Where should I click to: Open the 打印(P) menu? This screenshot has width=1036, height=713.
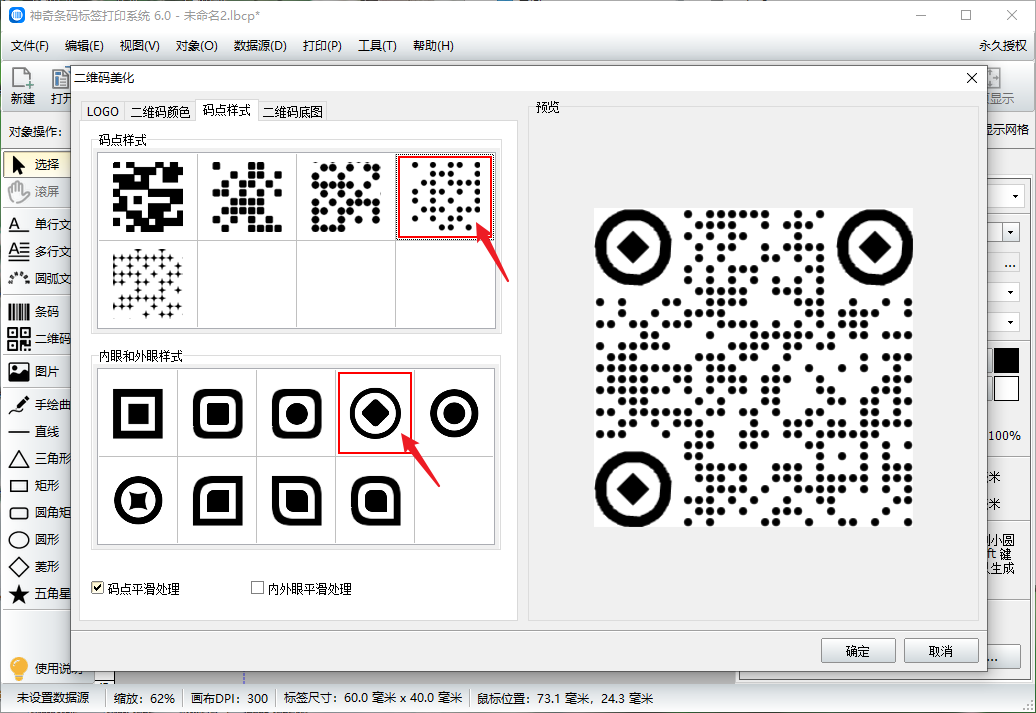(322, 46)
